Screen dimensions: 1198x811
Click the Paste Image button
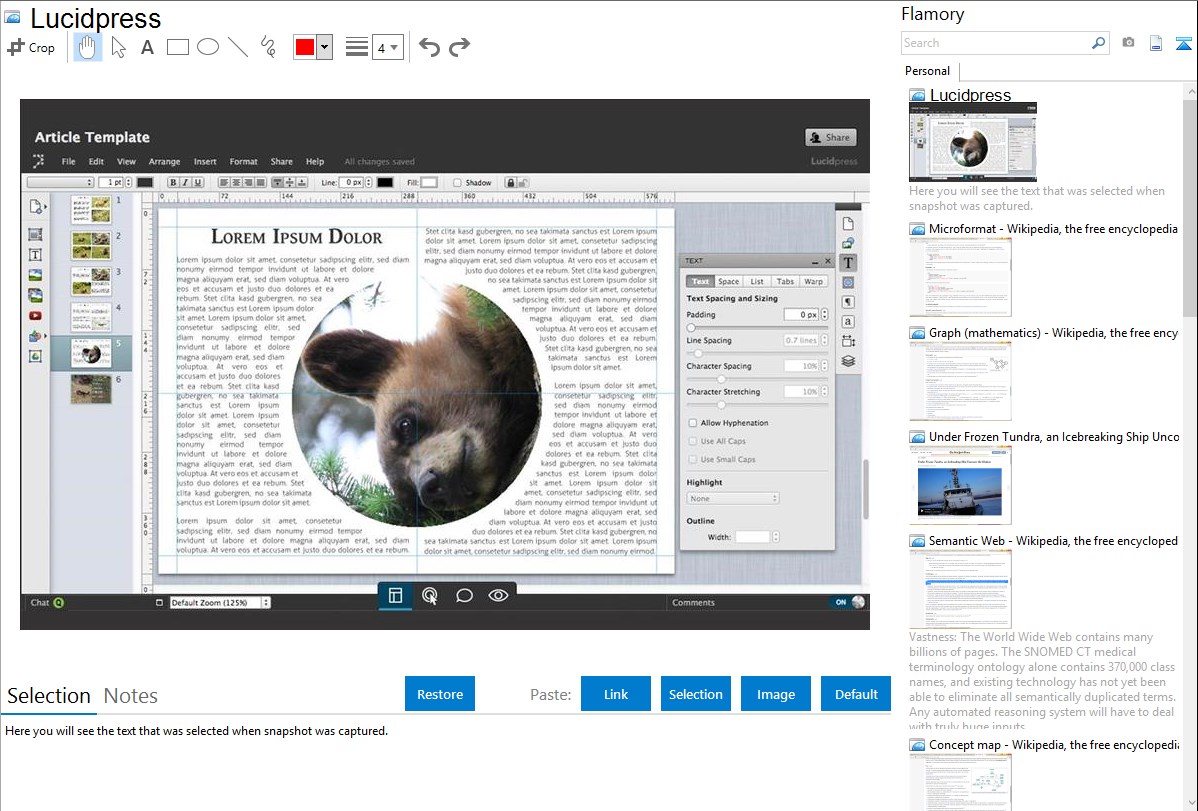(775, 694)
